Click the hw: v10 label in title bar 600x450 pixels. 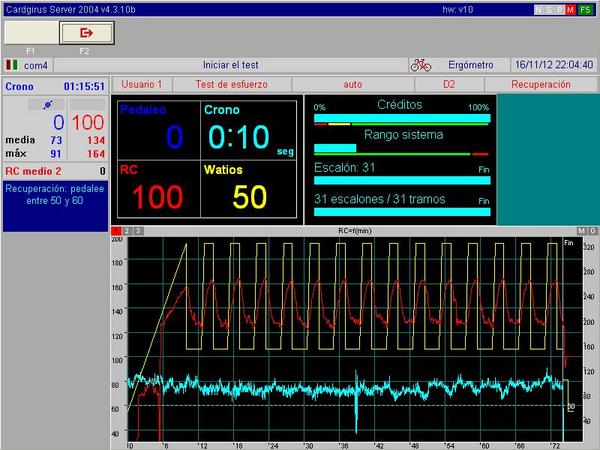pos(458,10)
